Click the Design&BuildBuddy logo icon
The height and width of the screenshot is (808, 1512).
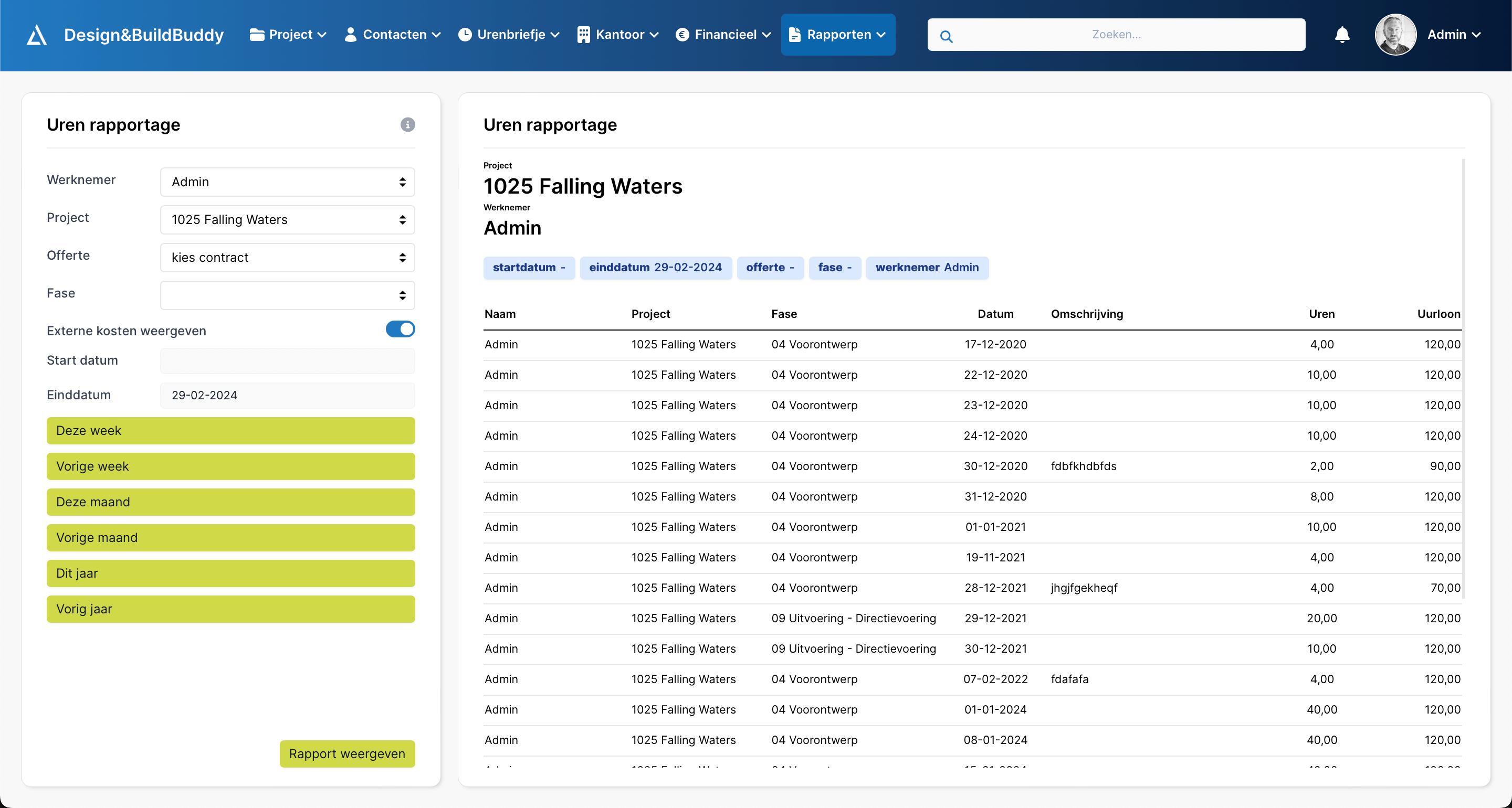point(36,35)
